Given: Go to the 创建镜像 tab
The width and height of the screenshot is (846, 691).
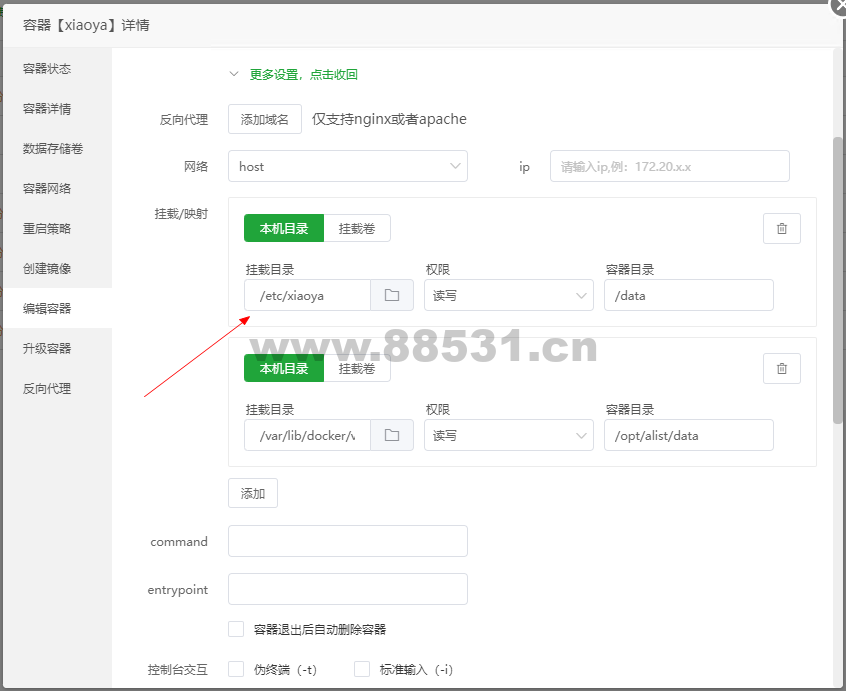Looking at the screenshot, I should (x=58, y=268).
